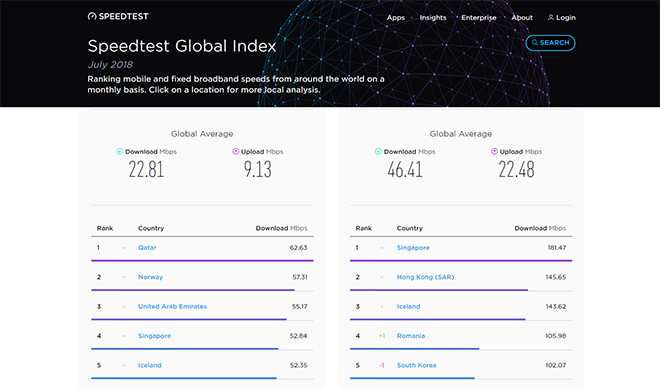
Task: Open Hong Kong (SAR) details
Action: coord(426,277)
